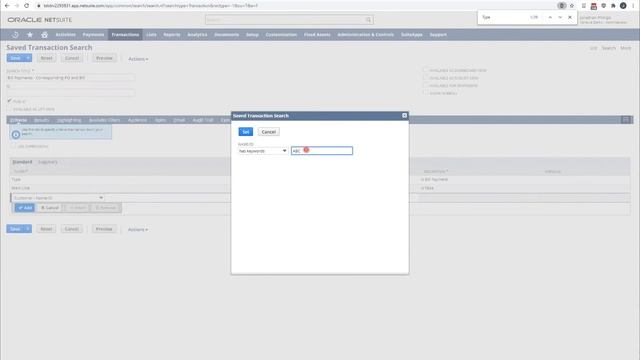The image size is (640, 360).
Task: Open the browser three-dot menu
Action: 633,6
